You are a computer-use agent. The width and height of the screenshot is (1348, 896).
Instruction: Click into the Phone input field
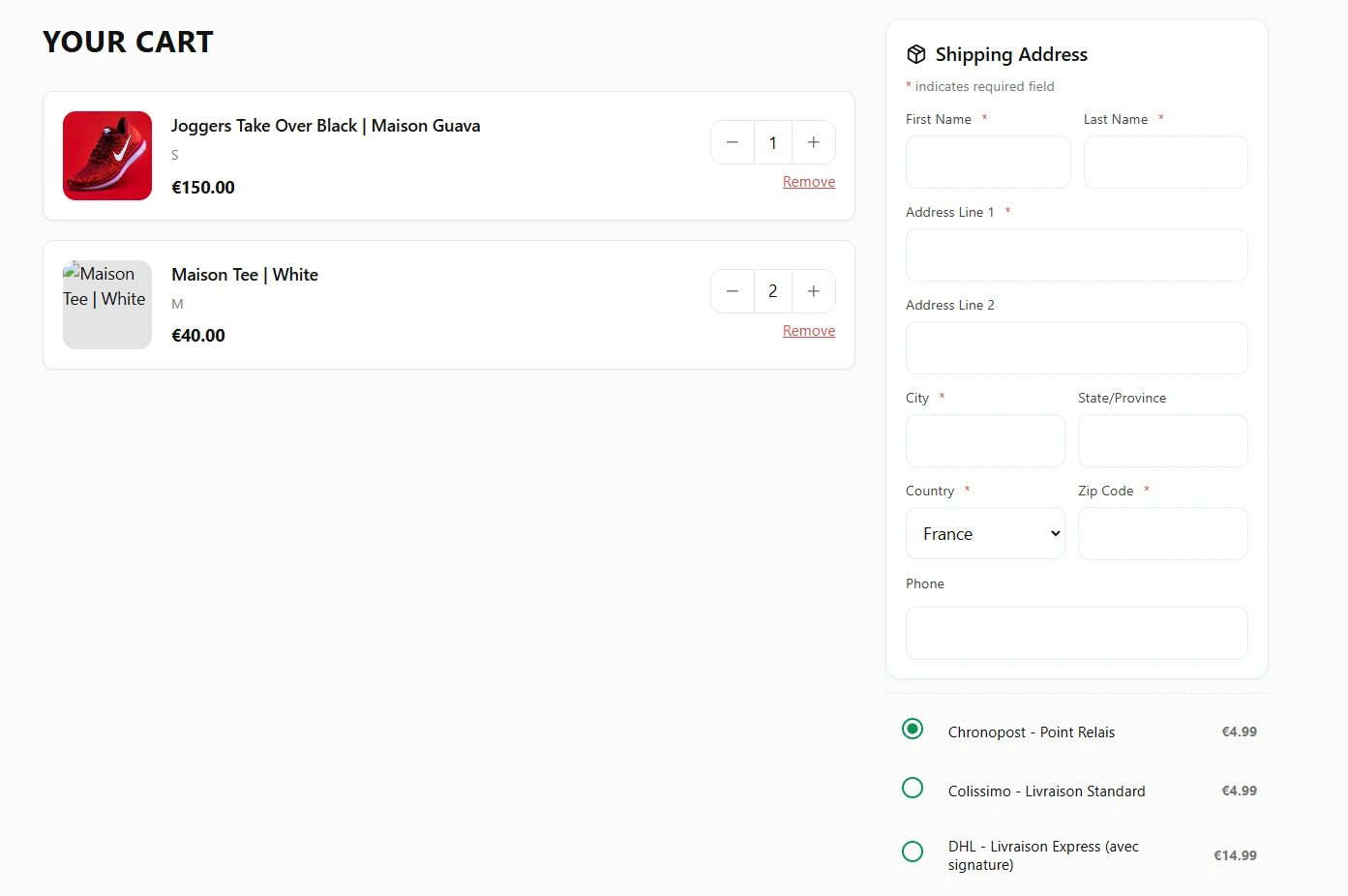(1076, 634)
